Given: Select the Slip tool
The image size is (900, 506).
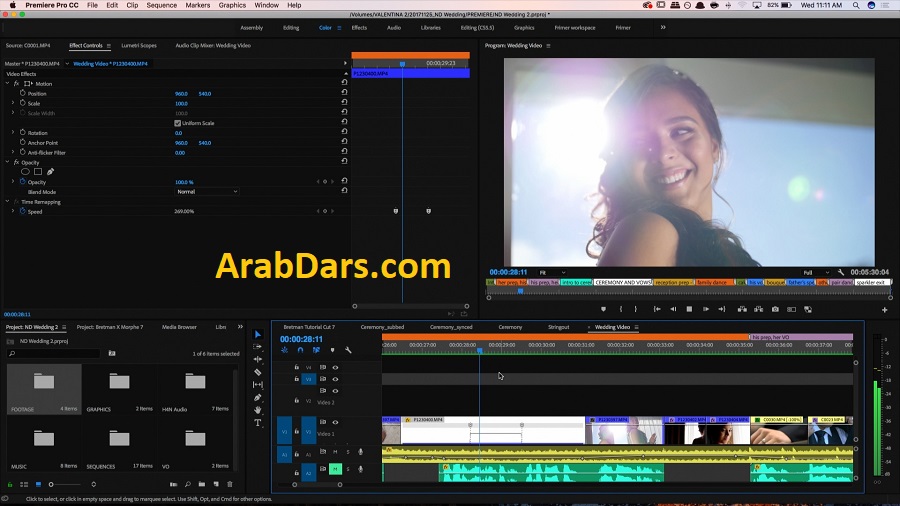Looking at the screenshot, I should coord(258,384).
